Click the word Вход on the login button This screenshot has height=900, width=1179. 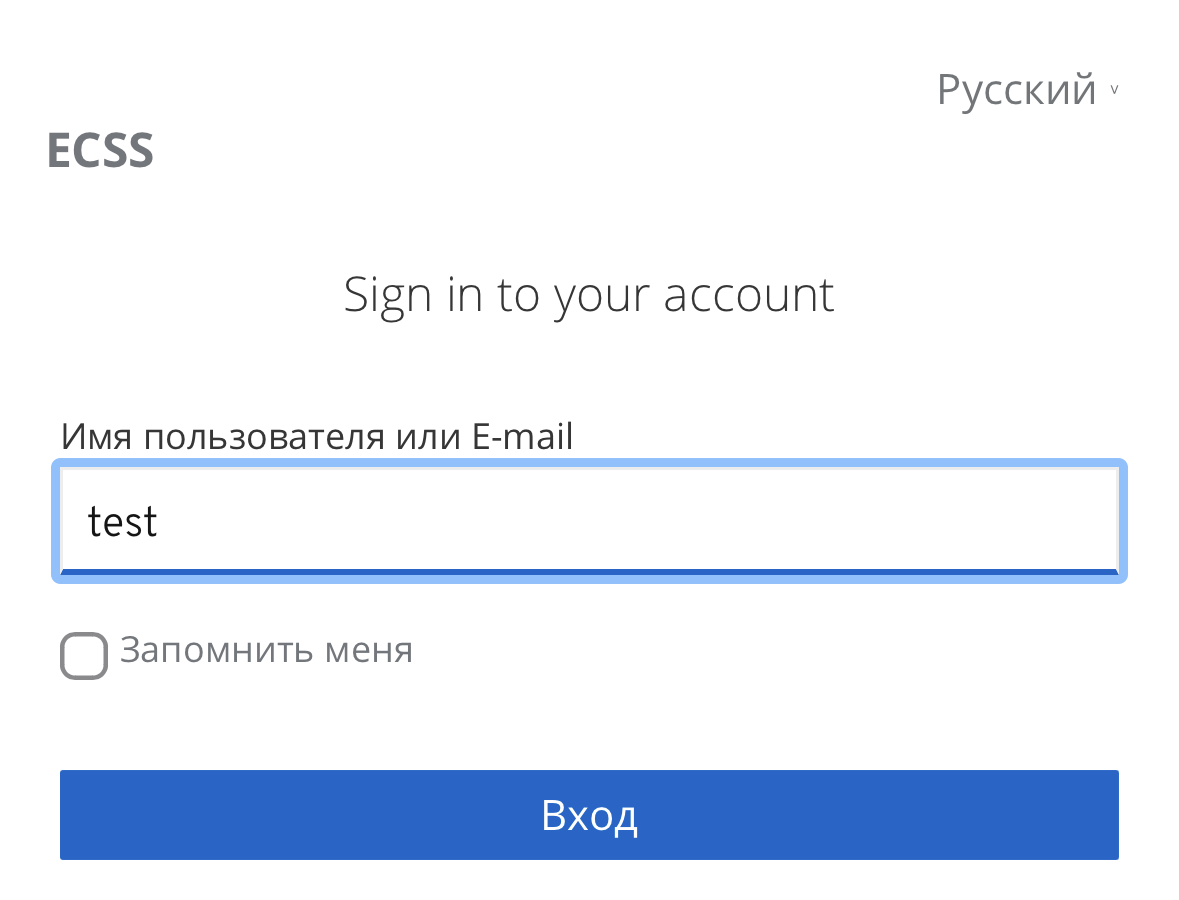click(589, 816)
